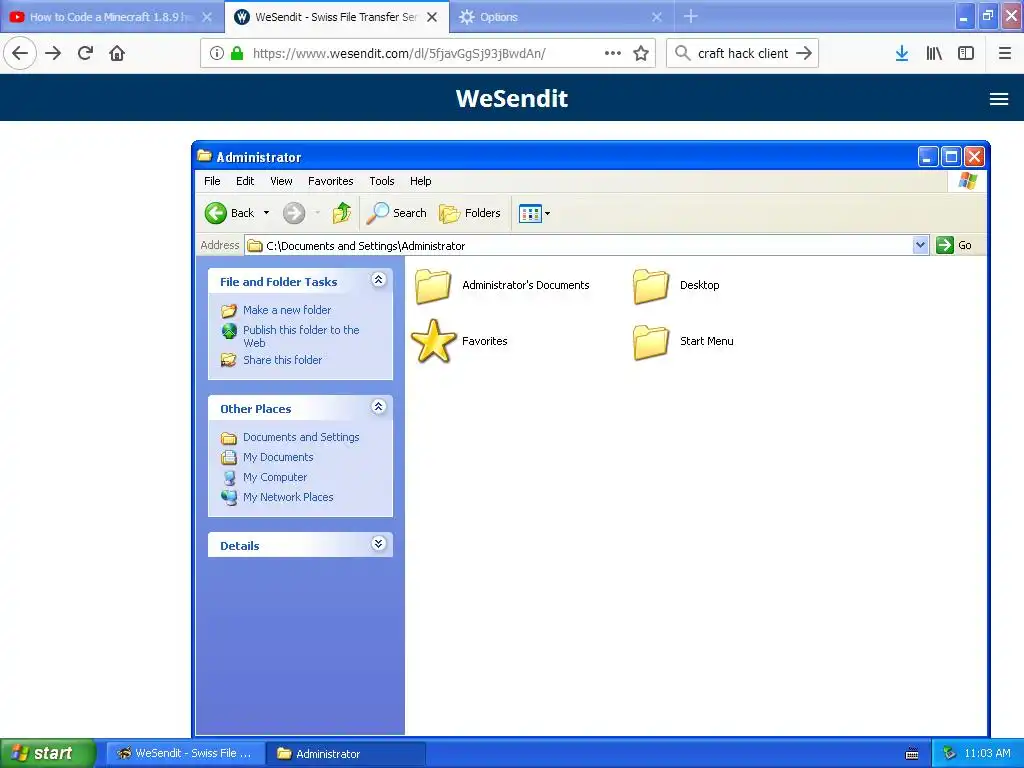The height and width of the screenshot is (768, 1024).
Task: Open the Favorites menu
Action: tap(330, 181)
